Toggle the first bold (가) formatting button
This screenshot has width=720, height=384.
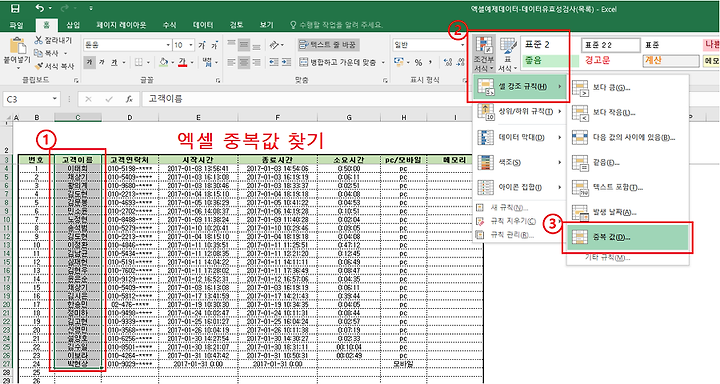tap(90, 62)
